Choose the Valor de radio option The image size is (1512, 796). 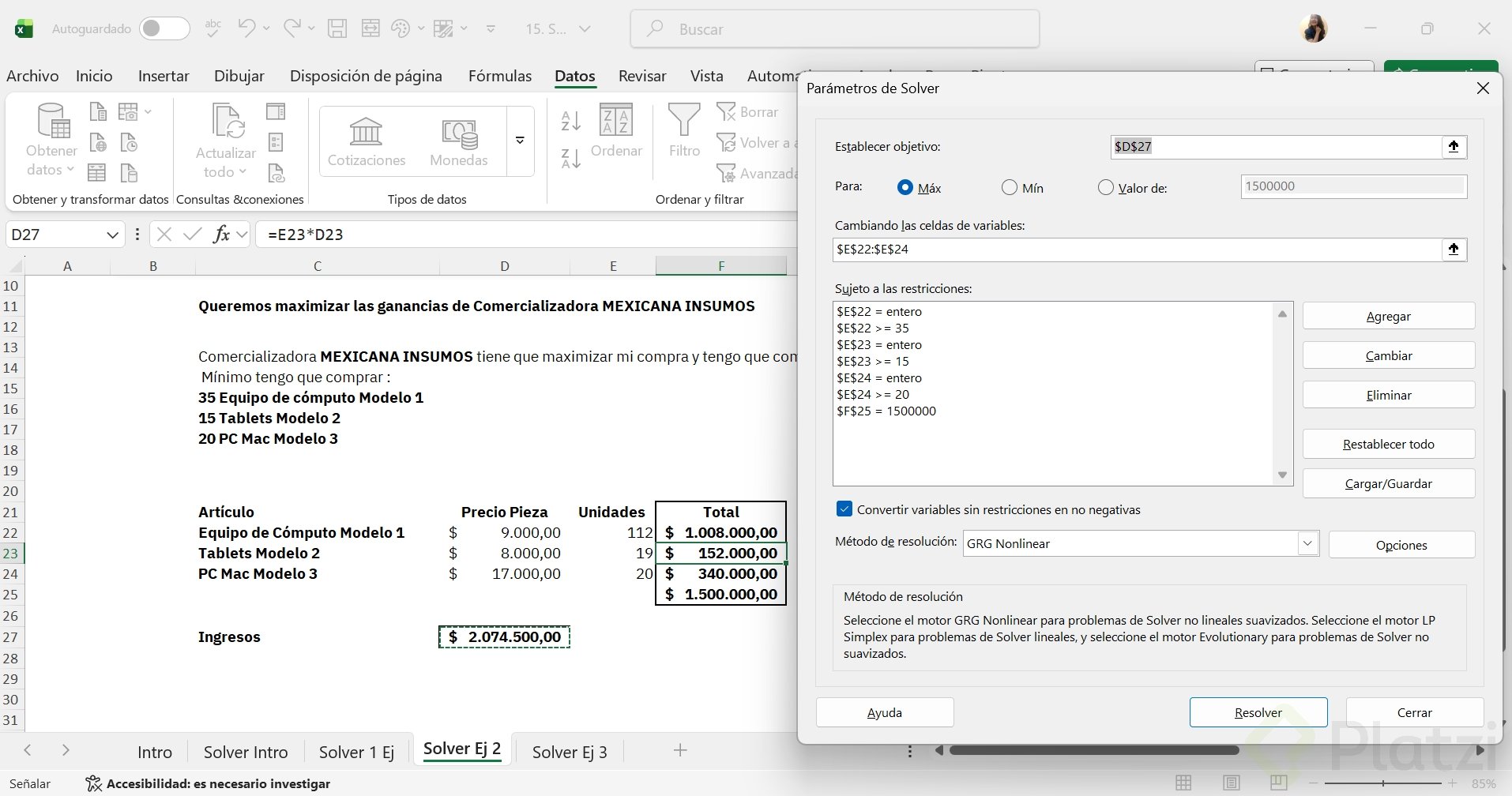coord(1106,188)
